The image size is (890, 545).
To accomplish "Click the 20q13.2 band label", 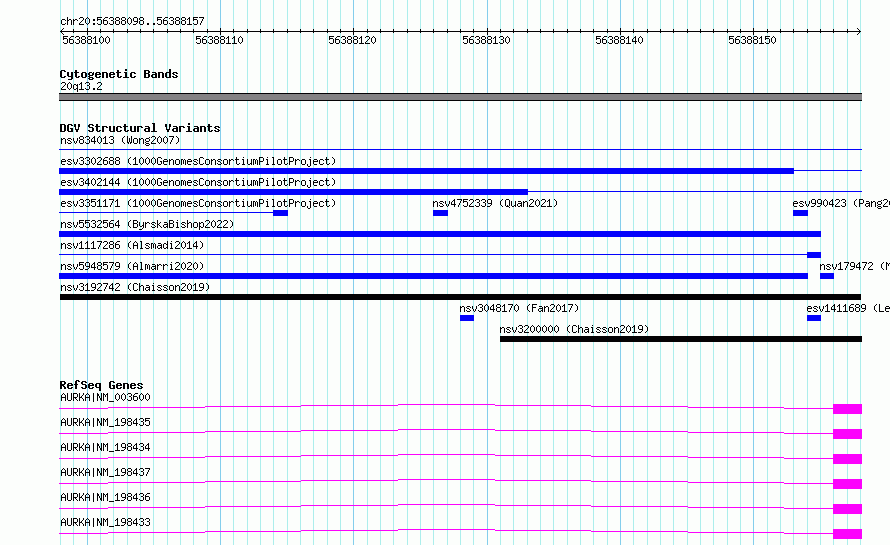I will [x=81, y=86].
